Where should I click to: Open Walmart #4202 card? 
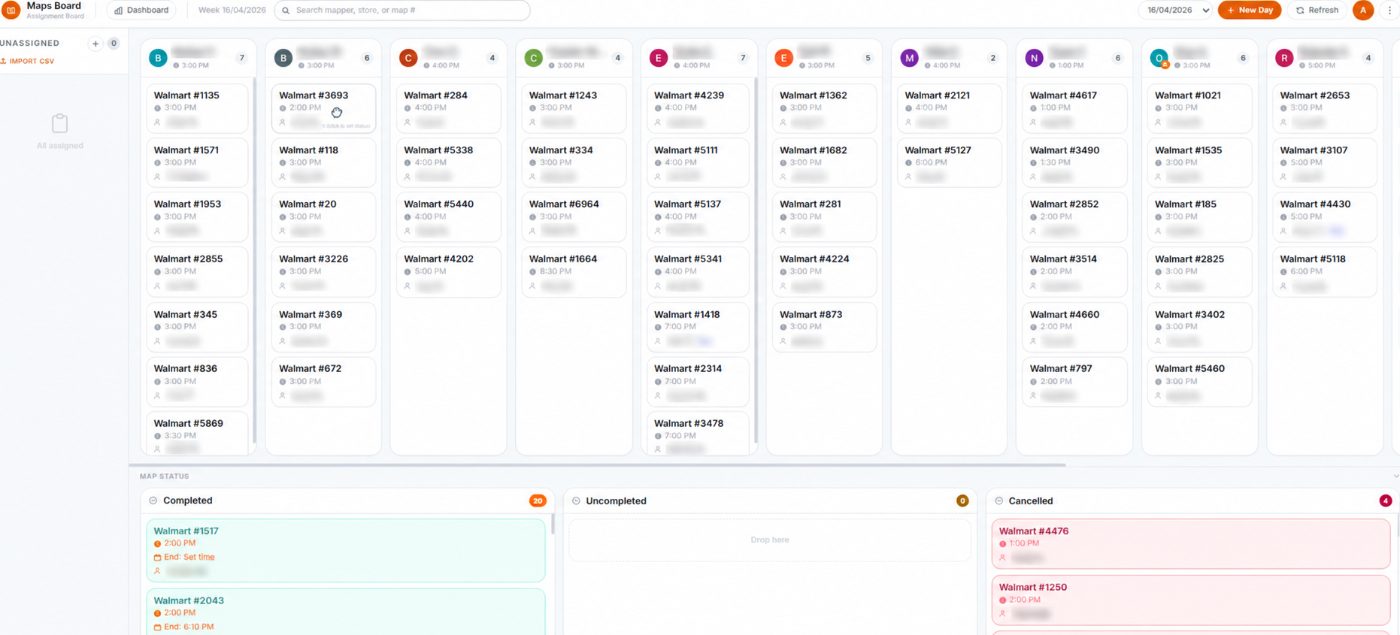tap(449, 272)
